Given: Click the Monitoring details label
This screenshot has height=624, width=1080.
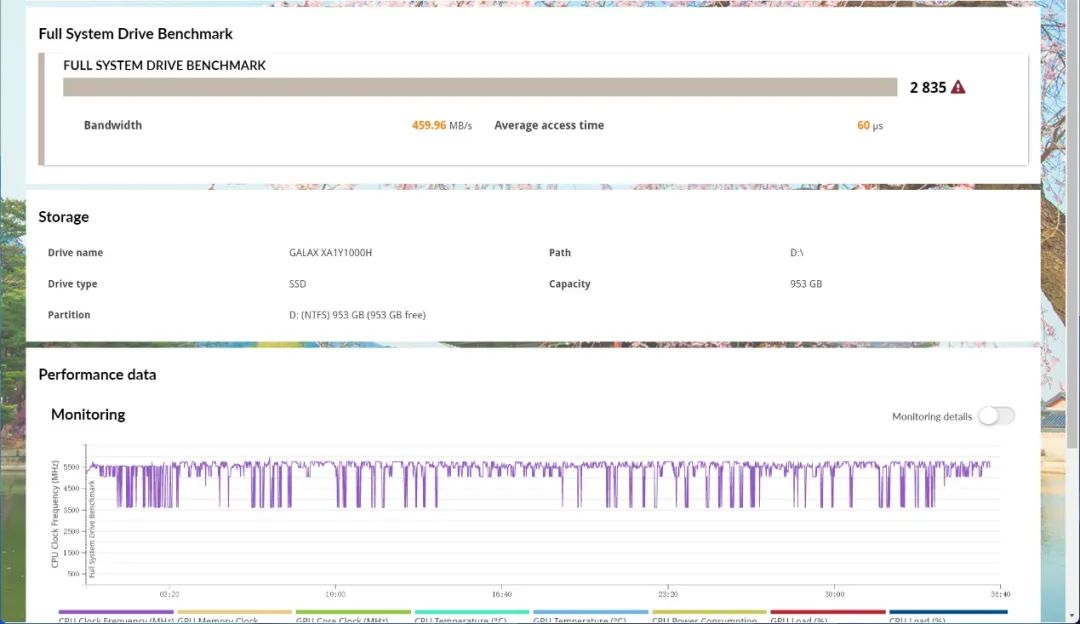Looking at the screenshot, I should pyautogui.click(x=931, y=417).
